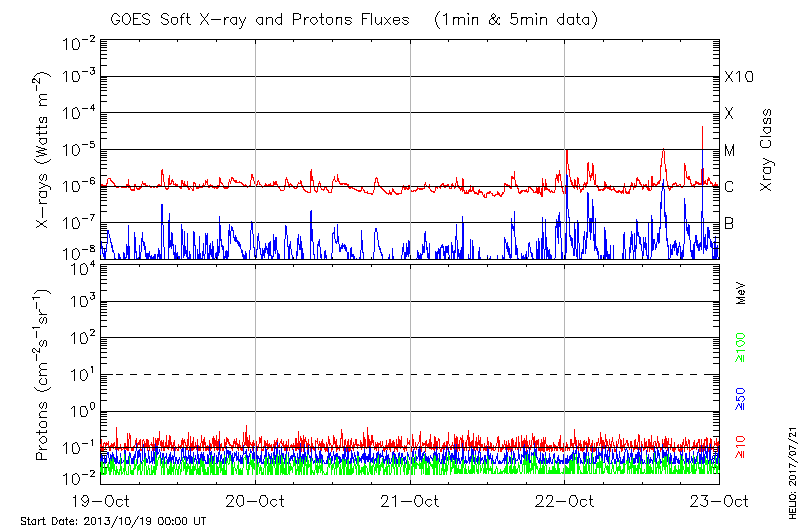This screenshot has height=530, width=800.
Task: Select the 22-Oct date axis label
Action: [x=565, y=500]
